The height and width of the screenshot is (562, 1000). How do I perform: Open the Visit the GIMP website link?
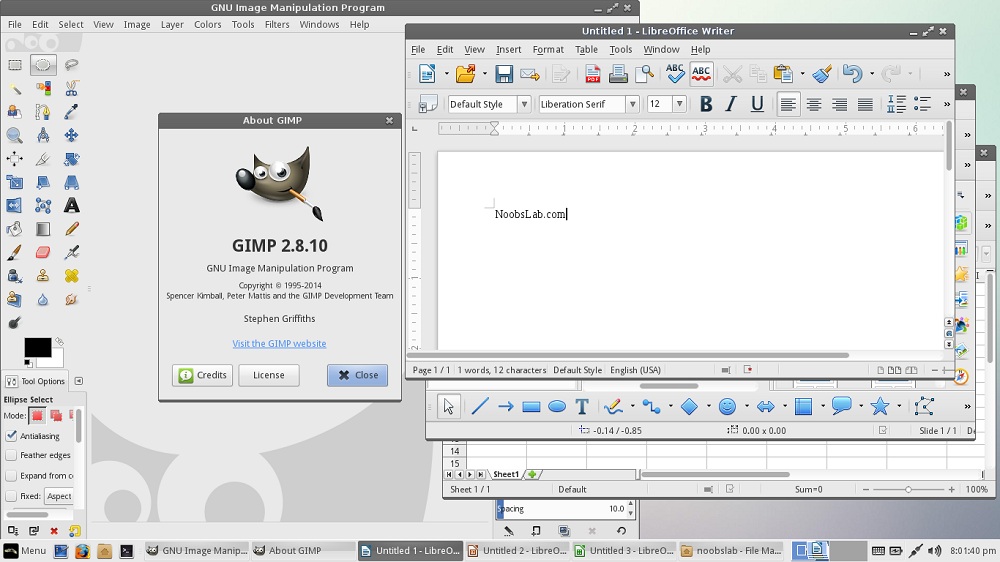click(279, 343)
